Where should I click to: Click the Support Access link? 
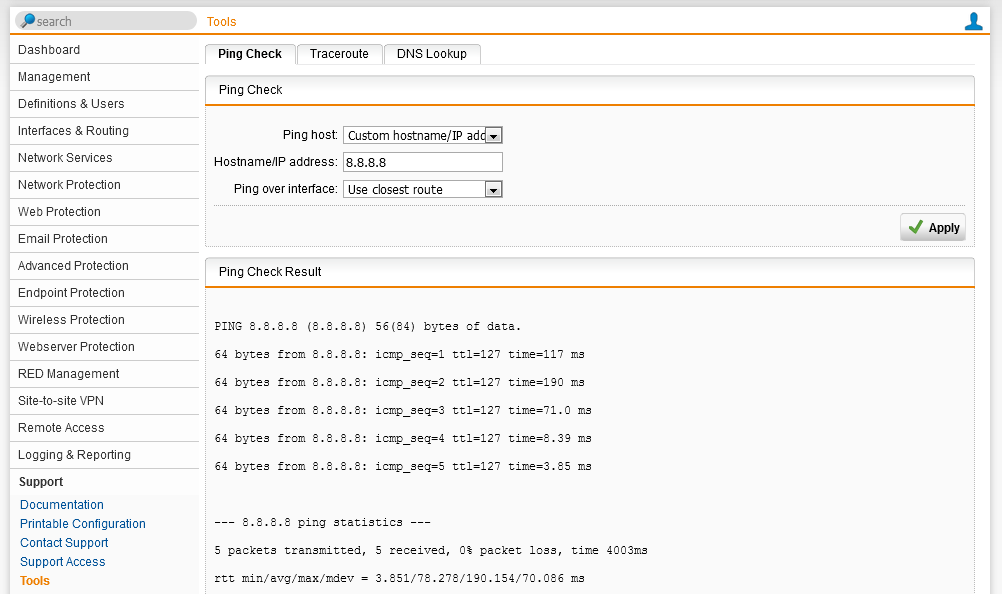[x=62, y=562]
